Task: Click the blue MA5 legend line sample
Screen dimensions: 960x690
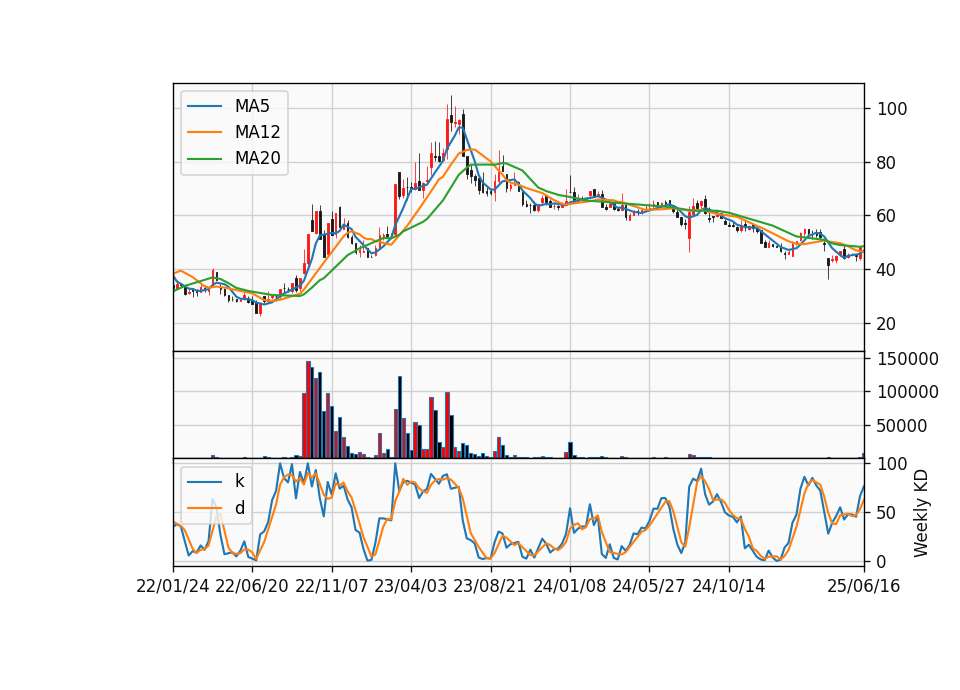Action: (x=204, y=106)
